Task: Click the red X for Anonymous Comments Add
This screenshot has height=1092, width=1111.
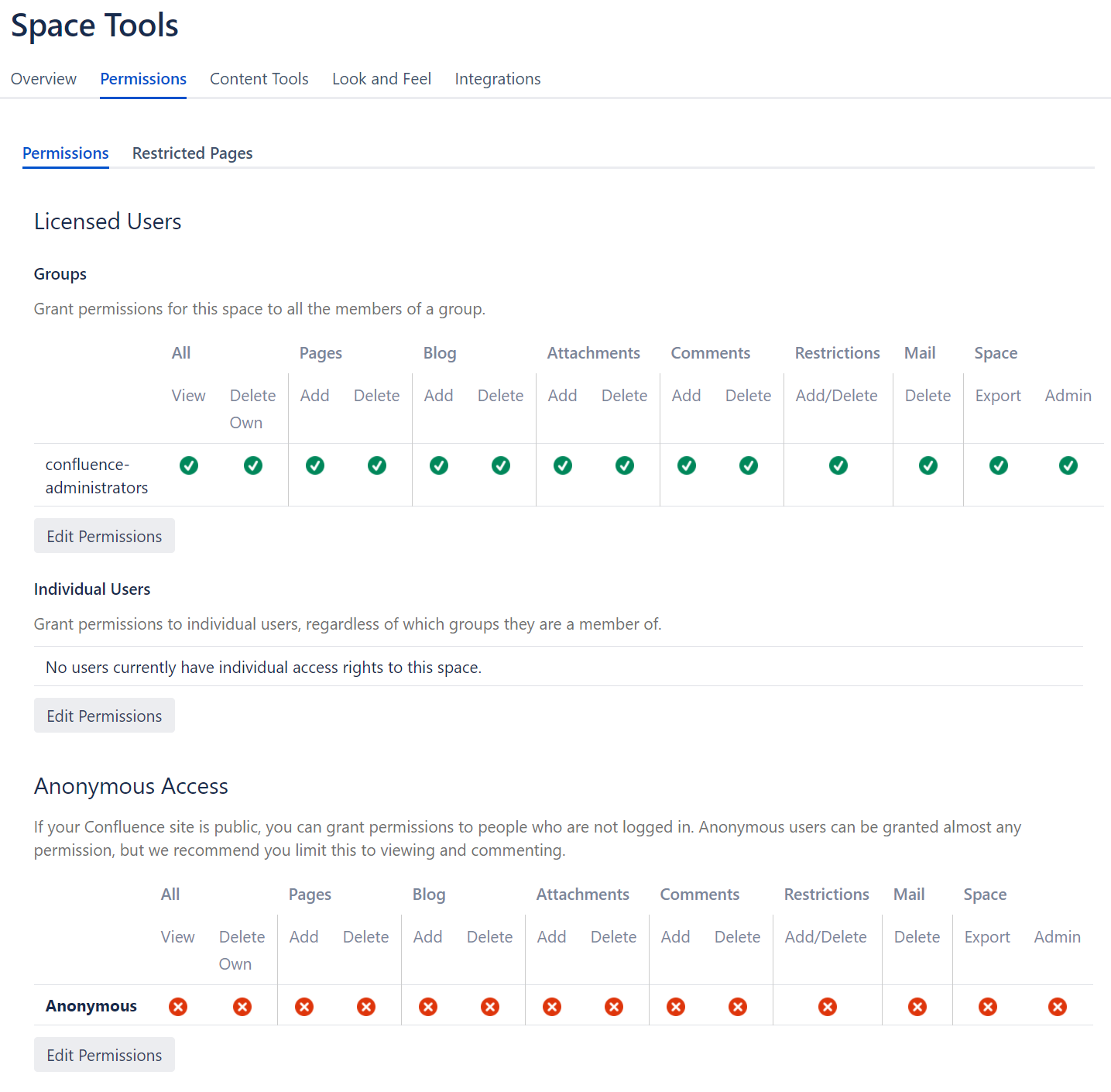Action: point(675,1007)
